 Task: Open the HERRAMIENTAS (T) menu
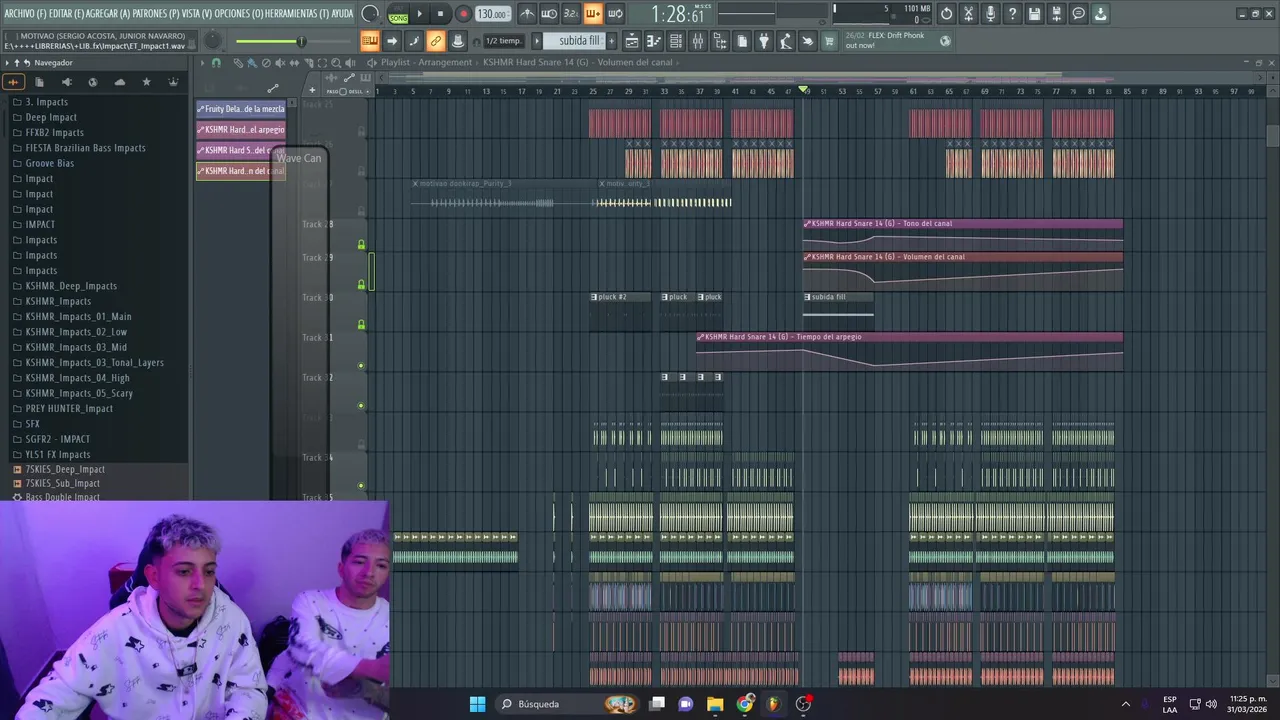(298, 13)
